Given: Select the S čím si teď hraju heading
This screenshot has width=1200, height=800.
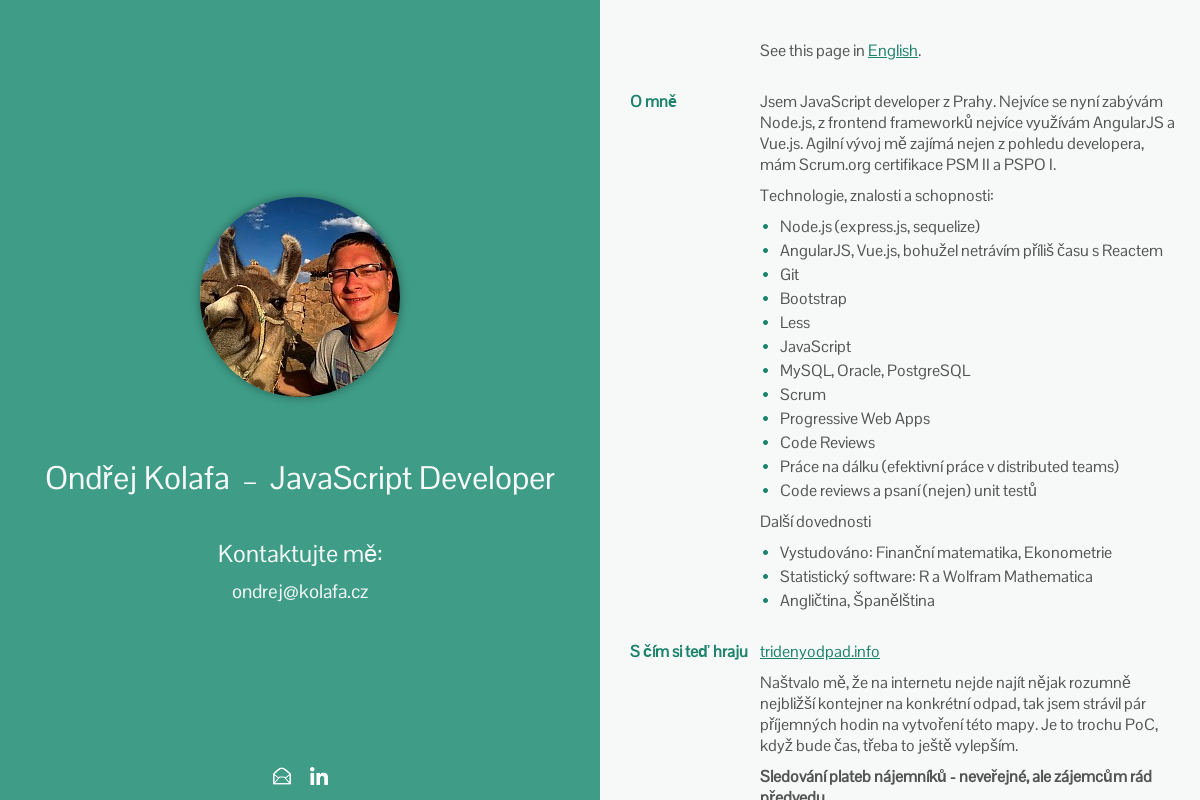Looking at the screenshot, I should tap(688, 652).
